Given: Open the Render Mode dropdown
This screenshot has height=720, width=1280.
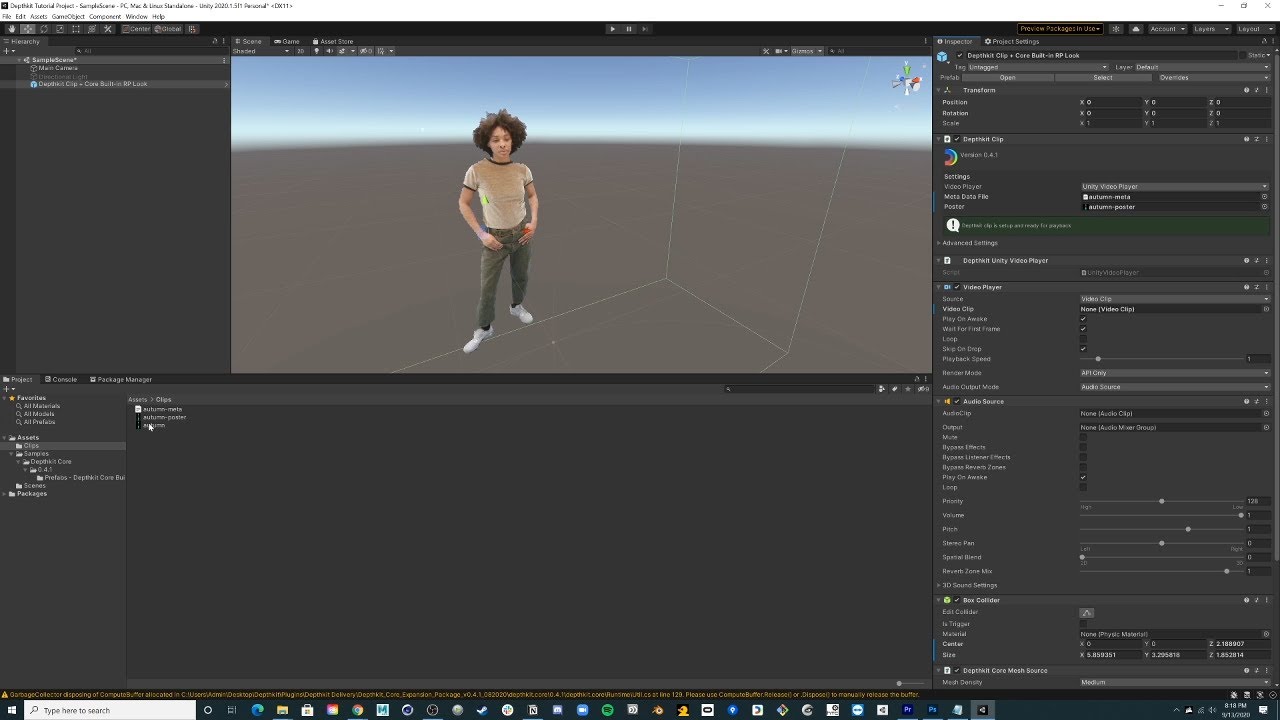Looking at the screenshot, I should [1174, 373].
